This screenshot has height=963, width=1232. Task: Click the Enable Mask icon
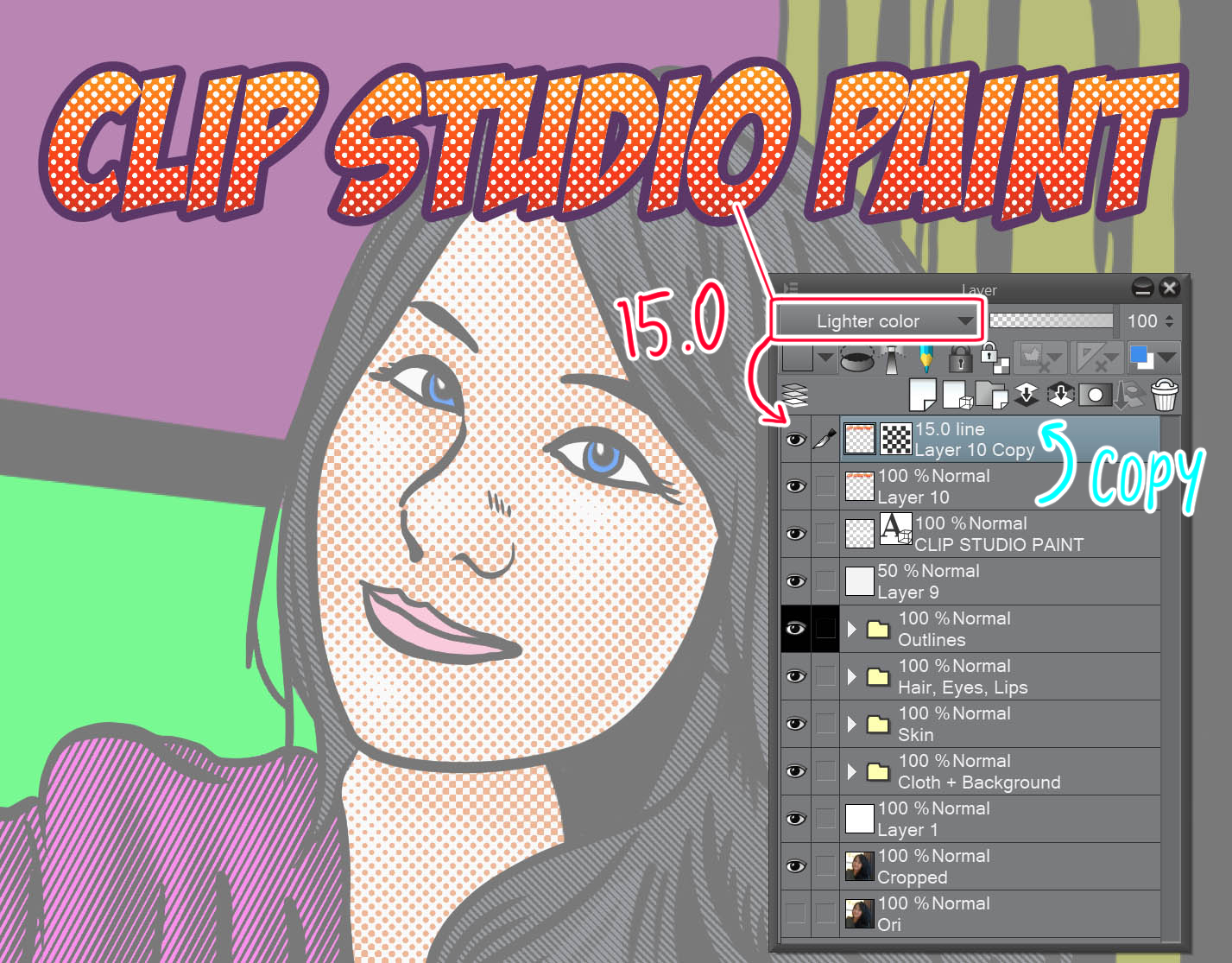[x=1031, y=357]
